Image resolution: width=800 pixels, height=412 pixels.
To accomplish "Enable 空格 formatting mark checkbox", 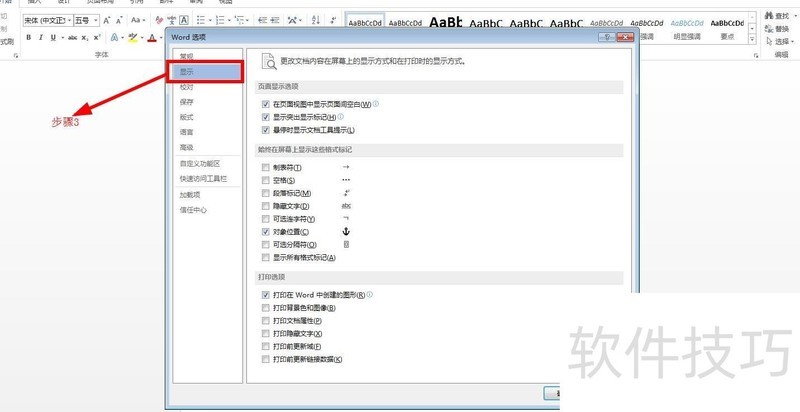I will (265, 180).
